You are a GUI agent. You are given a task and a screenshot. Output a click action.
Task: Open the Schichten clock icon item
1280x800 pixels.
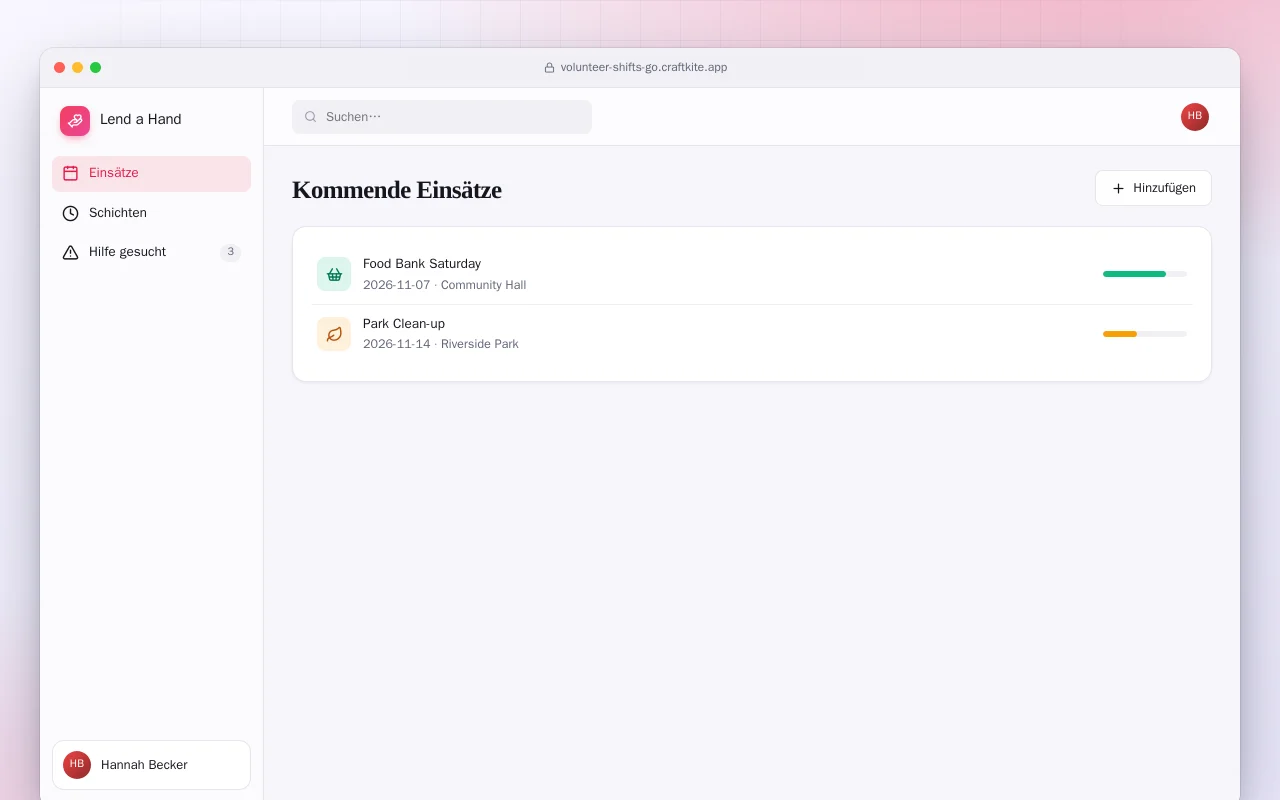(x=70, y=213)
